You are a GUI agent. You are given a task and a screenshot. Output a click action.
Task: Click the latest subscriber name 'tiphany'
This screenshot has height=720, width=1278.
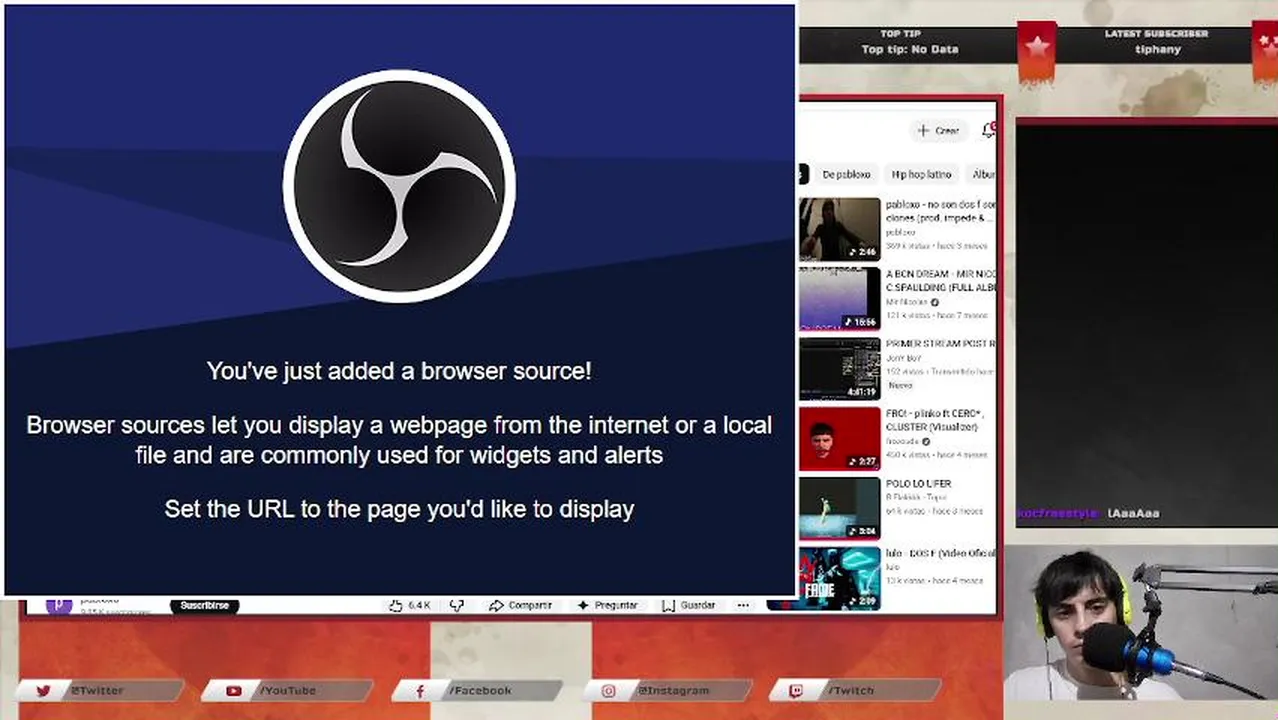1157,49
